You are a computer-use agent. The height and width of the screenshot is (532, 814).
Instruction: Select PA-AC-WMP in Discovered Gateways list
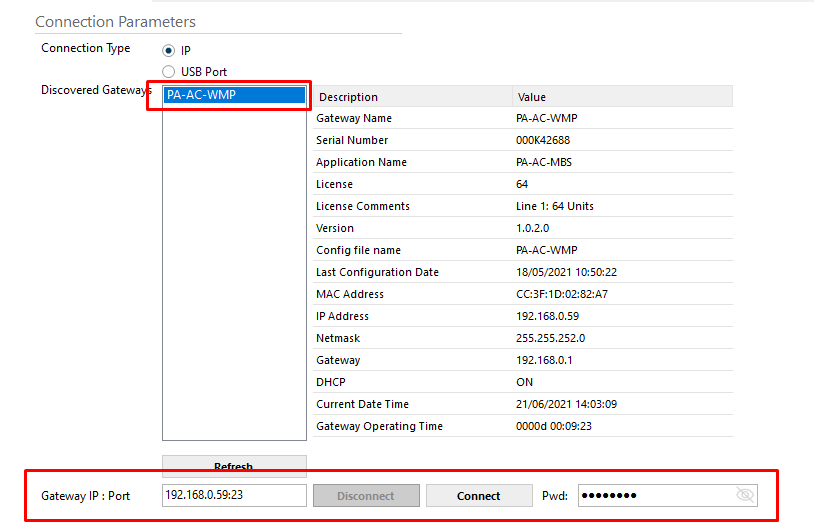[234, 96]
